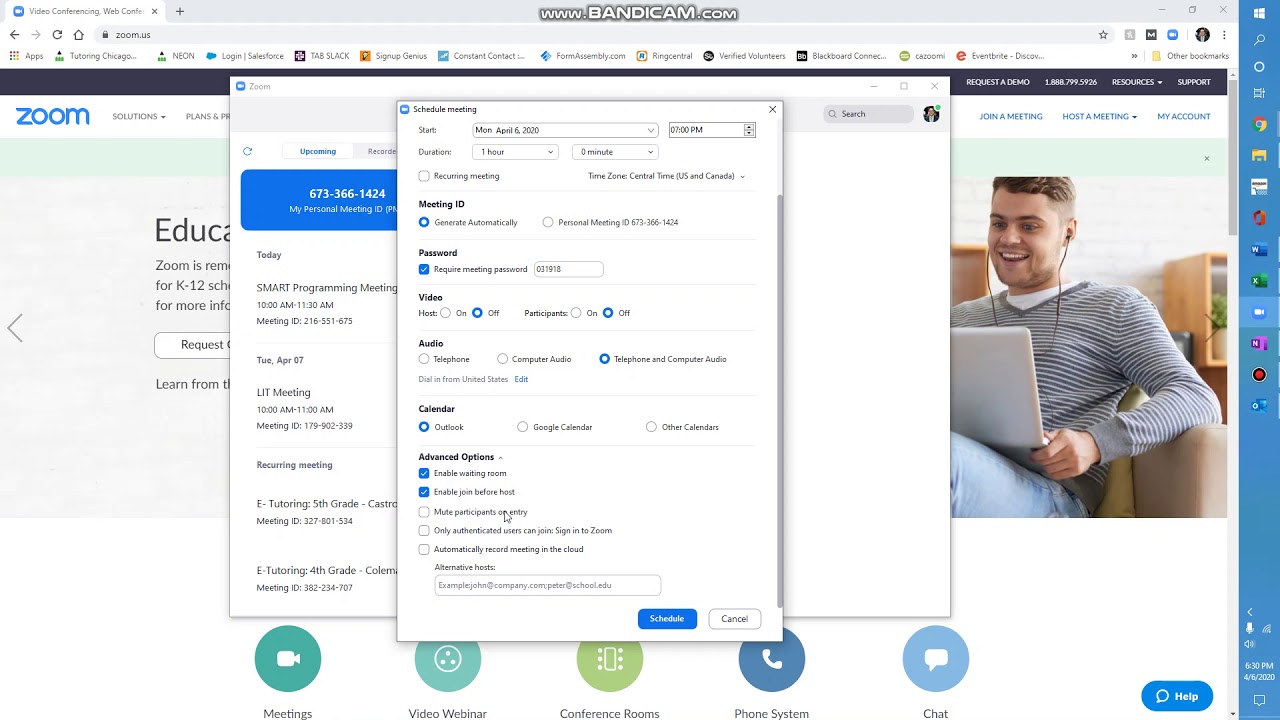This screenshot has width=1280, height=720.
Task: Open the Chat bubble circle icon
Action: [x=936, y=658]
